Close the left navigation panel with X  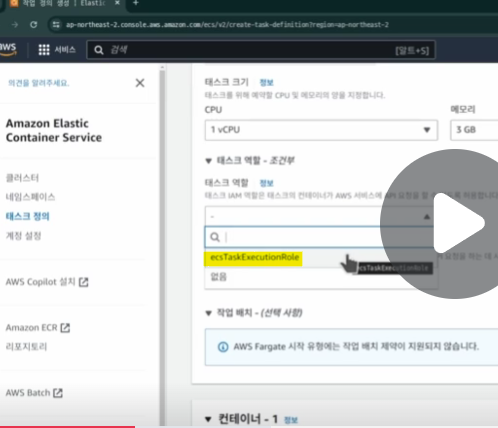tap(140, 83)
